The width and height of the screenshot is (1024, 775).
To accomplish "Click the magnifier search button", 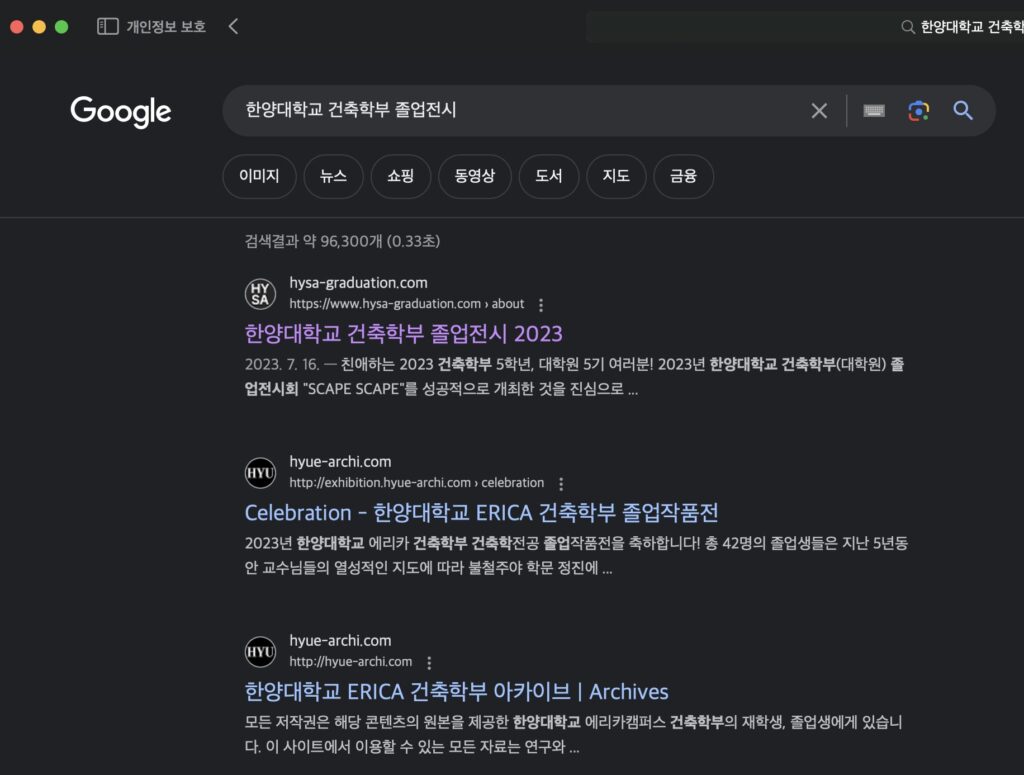I will 963,111.
